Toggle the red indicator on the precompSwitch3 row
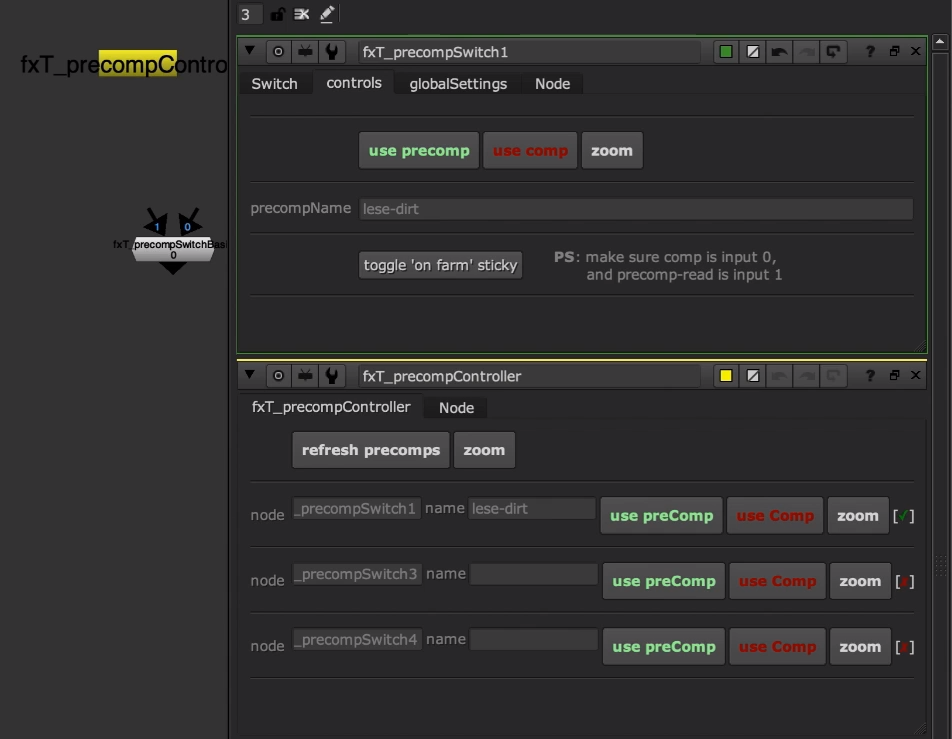The width and height of the screenshot is (952, 739). coord(905,580)
